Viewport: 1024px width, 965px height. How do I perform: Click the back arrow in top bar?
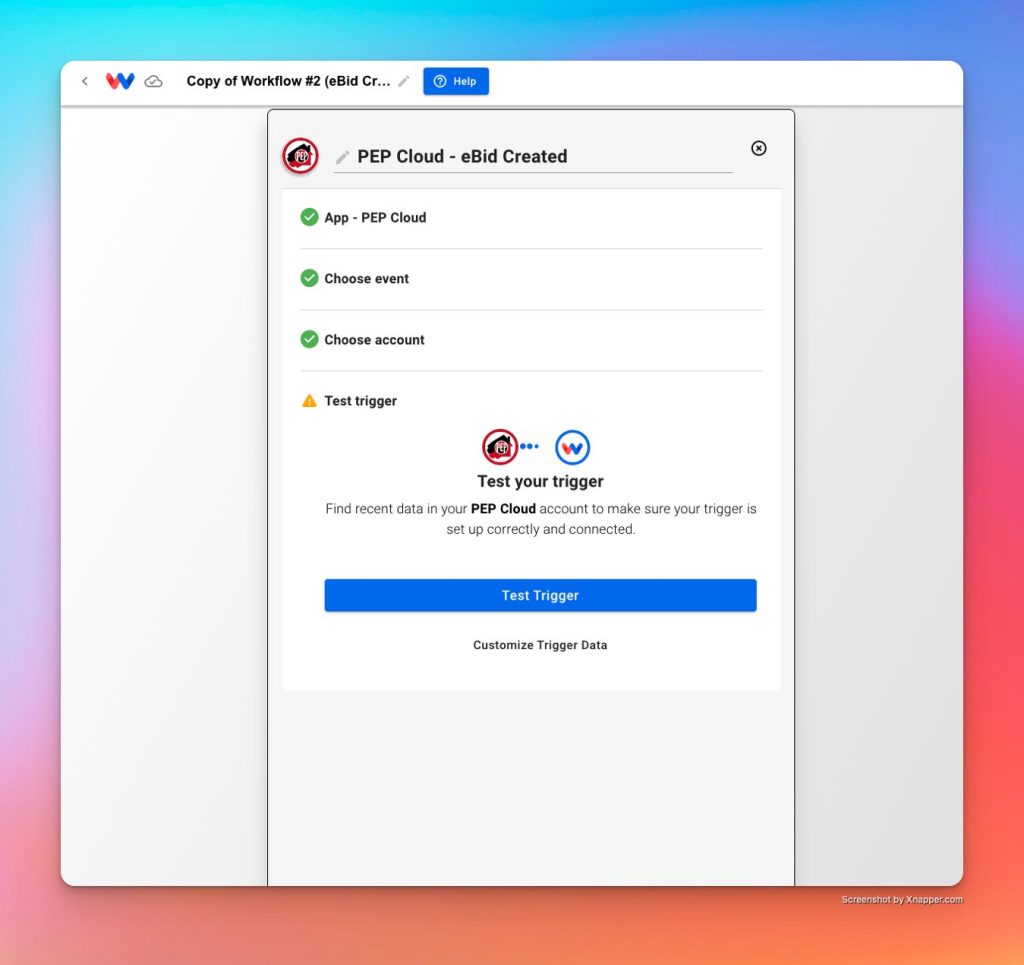pyautogui.click(x=85, y=81)
